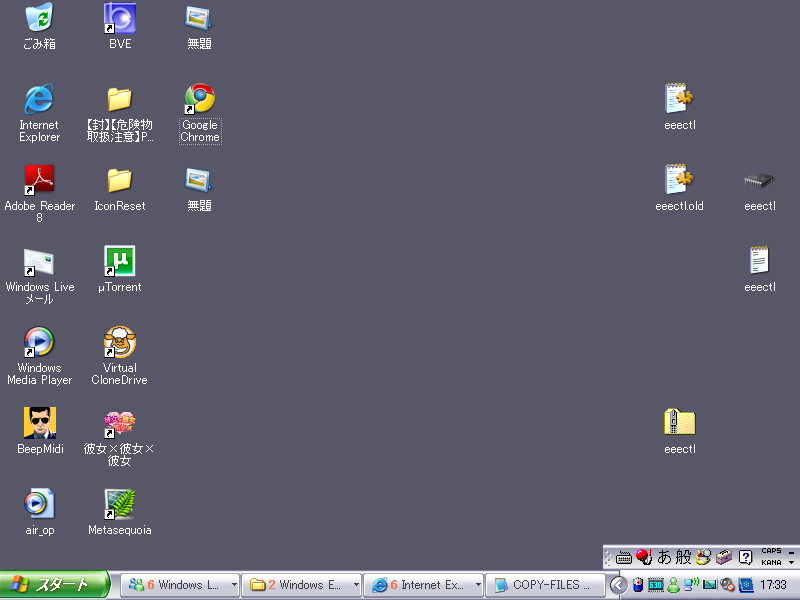800x600 pixels.
Task: Click the Internet Explorer taskbar group button
Action: click(x=418, y=585)
